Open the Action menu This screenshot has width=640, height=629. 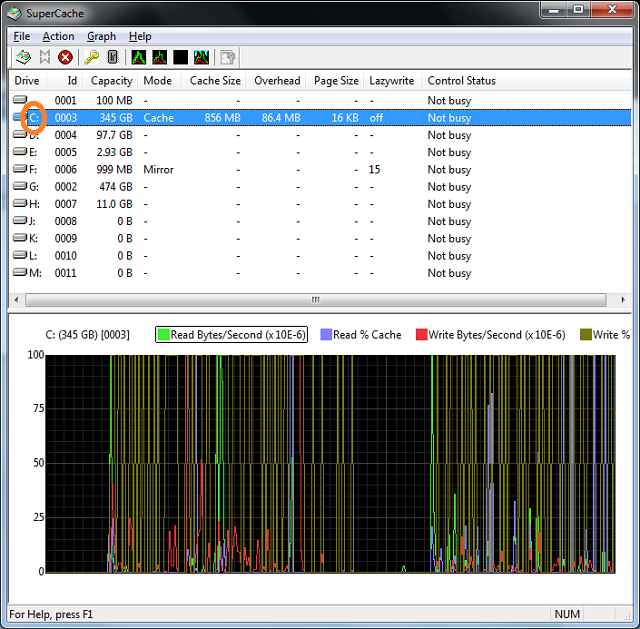[58, 36]
